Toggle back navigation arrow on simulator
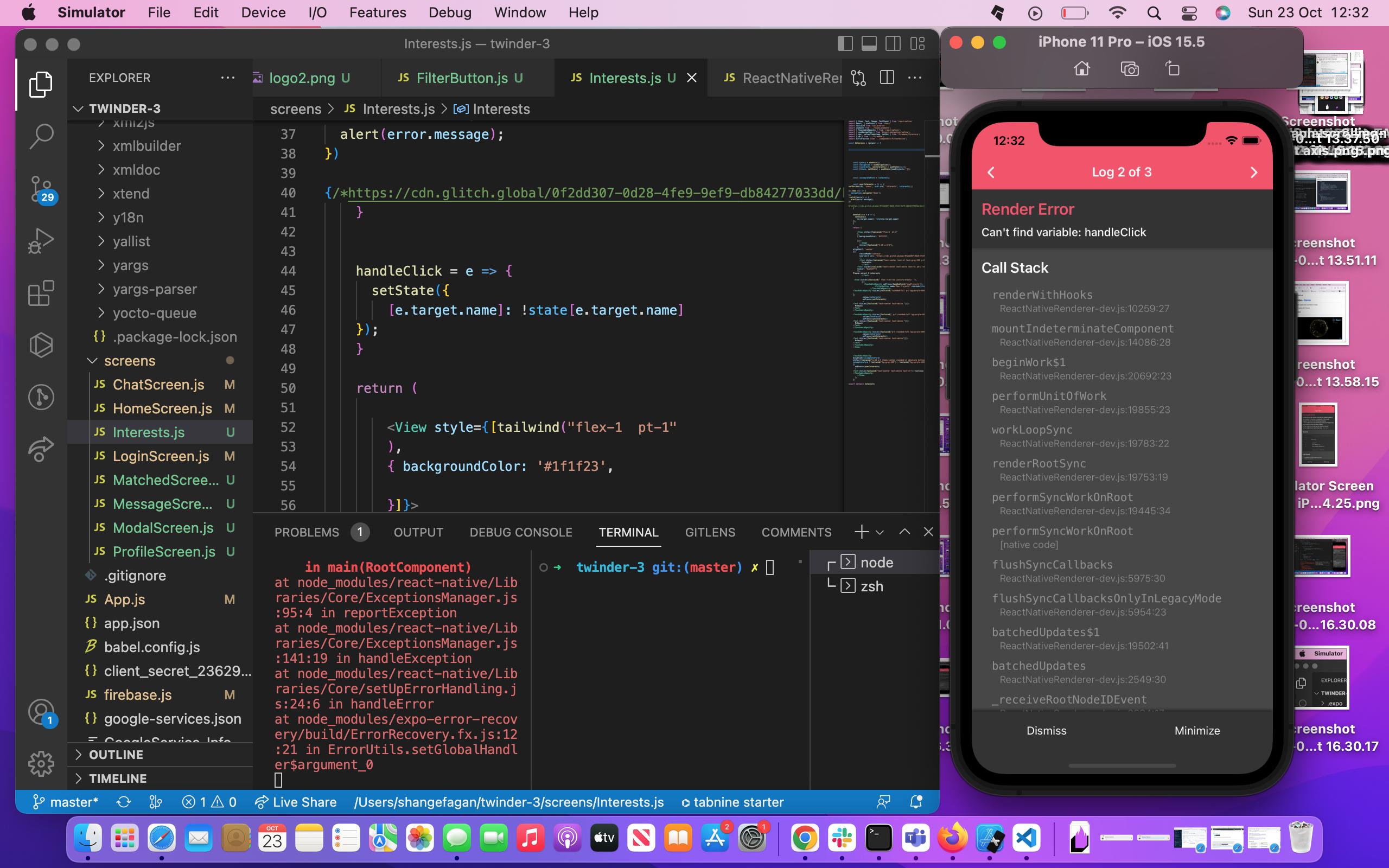The image size is (1389, 868). [991, 171]
